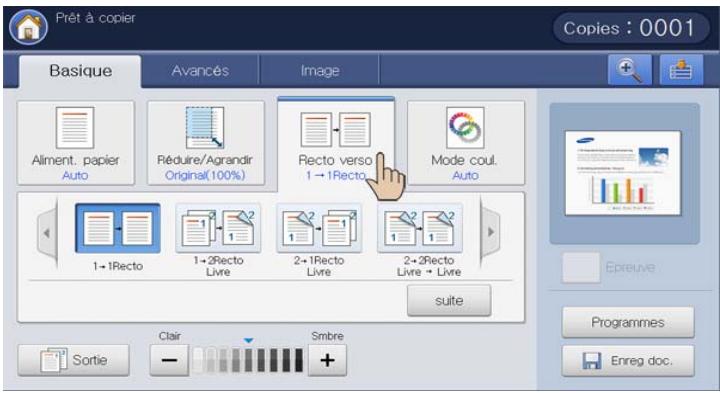Show previous duplex options with left arrow
Screen dimensions: 720x393
point(47,233)
